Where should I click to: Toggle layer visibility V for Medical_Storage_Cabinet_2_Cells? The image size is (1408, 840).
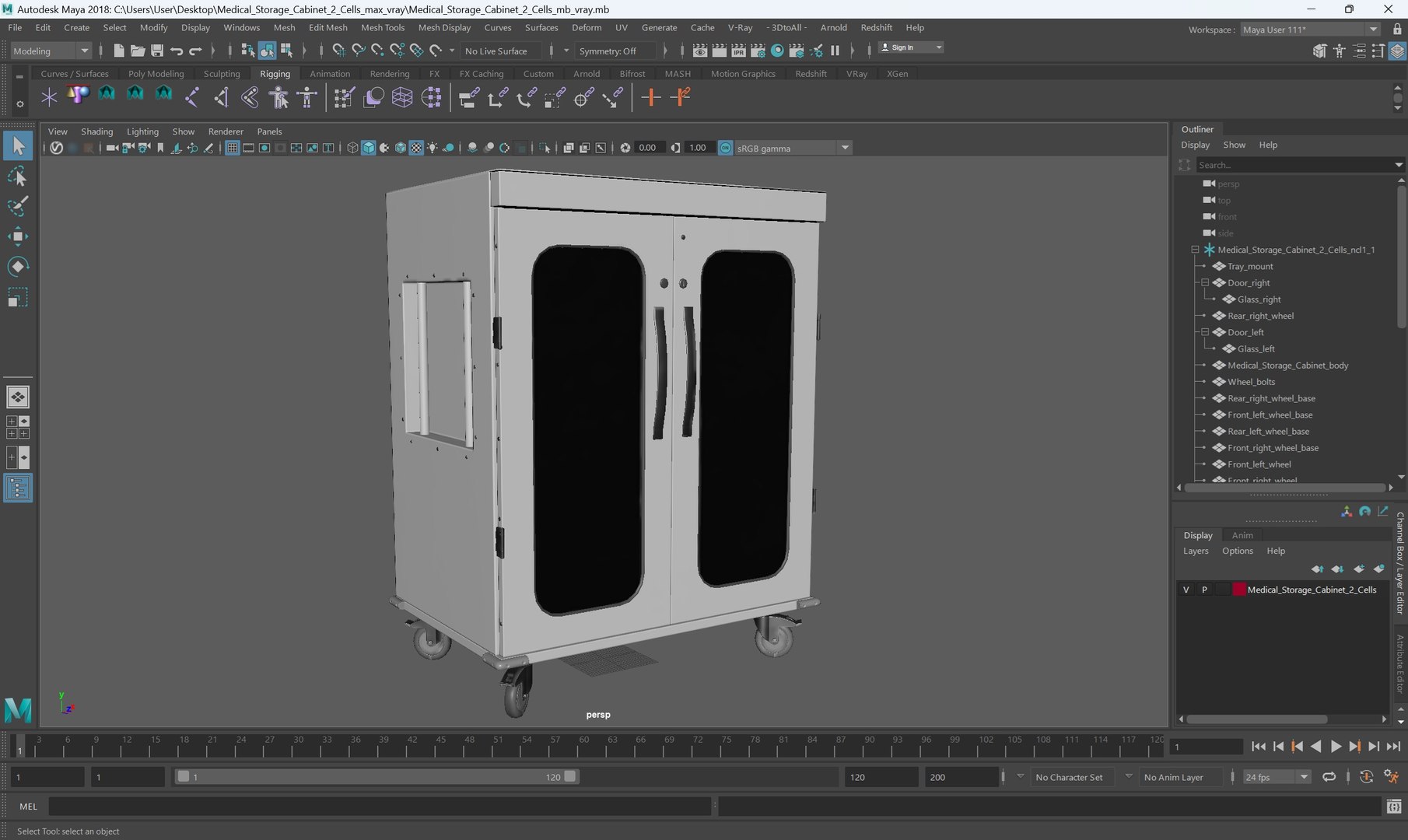tap(1186, 590)
